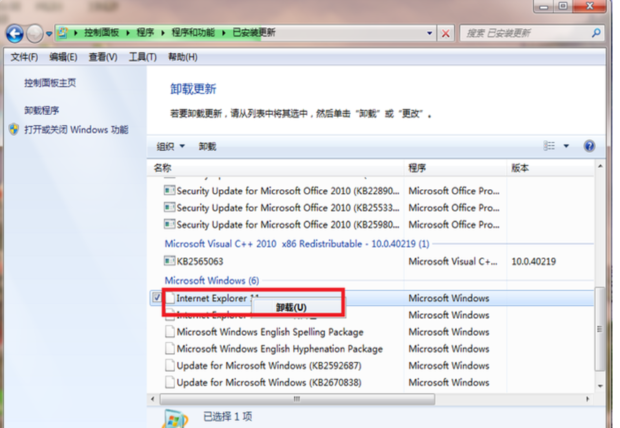Click page icon of KB2592687 update
The width and height of the screenshot is (620, 428).
(170, 365)
